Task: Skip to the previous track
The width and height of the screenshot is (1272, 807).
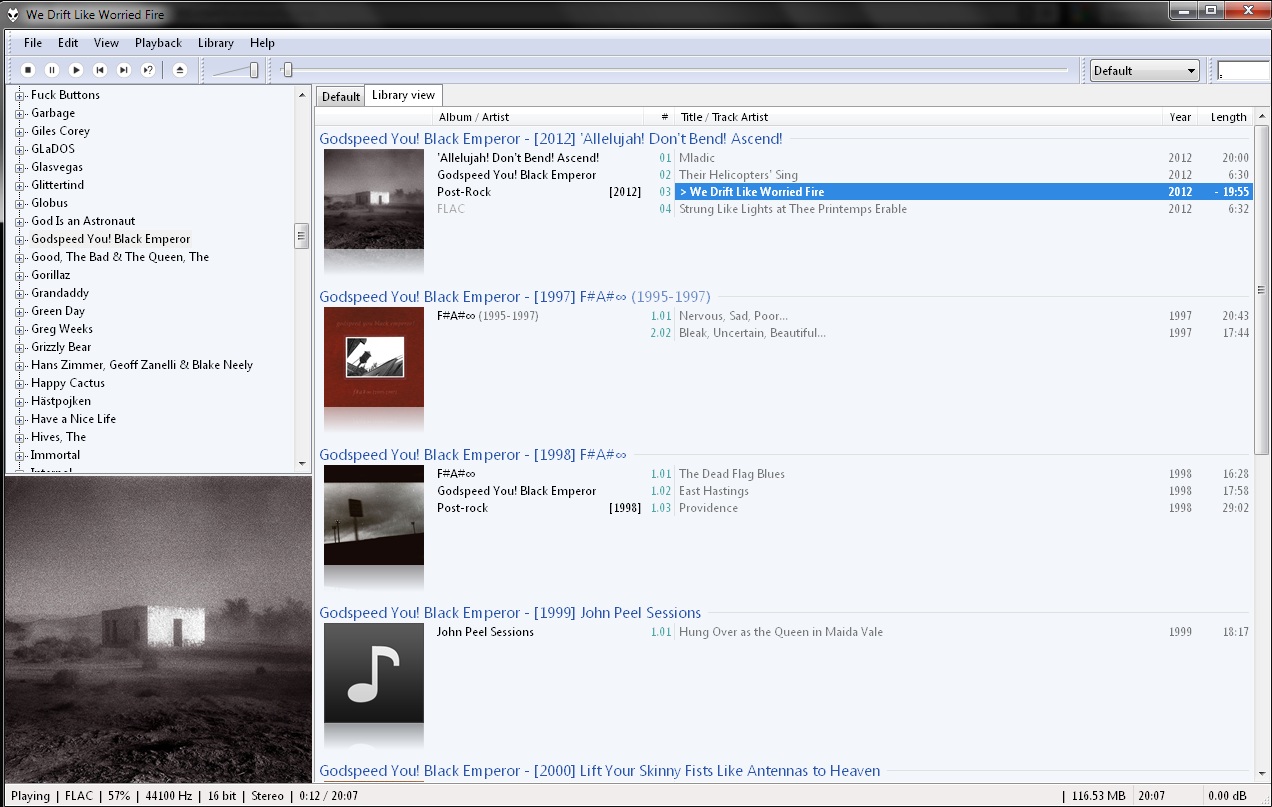Action: point(100,70)
